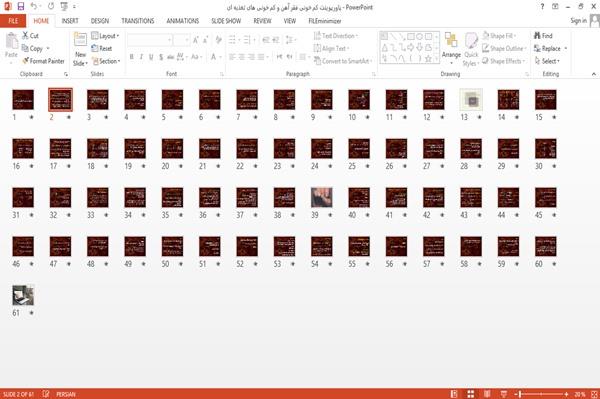The image size is (600, 399).
Task: Toggle align text right
Action: point(251,57)
